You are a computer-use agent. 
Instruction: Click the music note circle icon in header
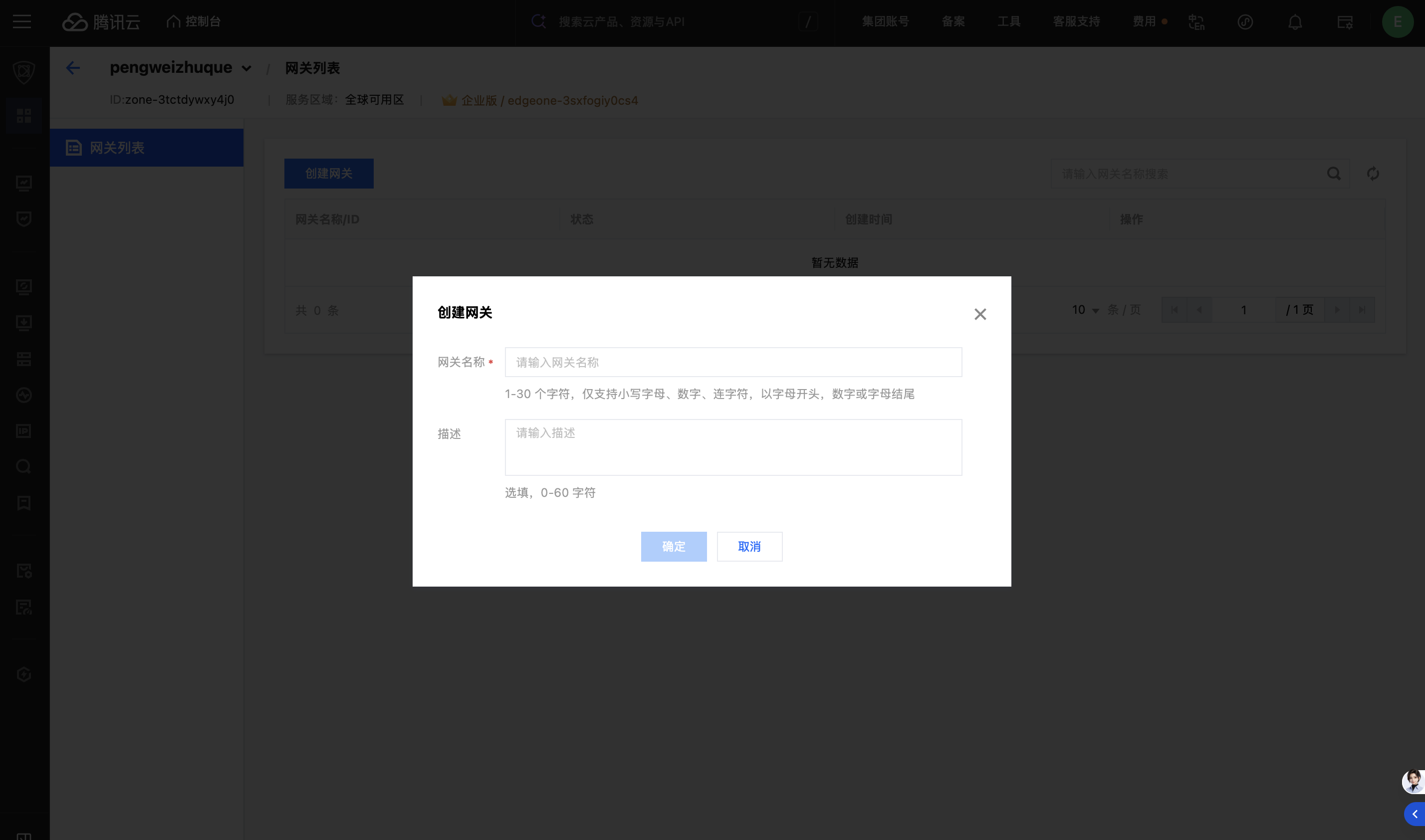tap(1245, 22)
